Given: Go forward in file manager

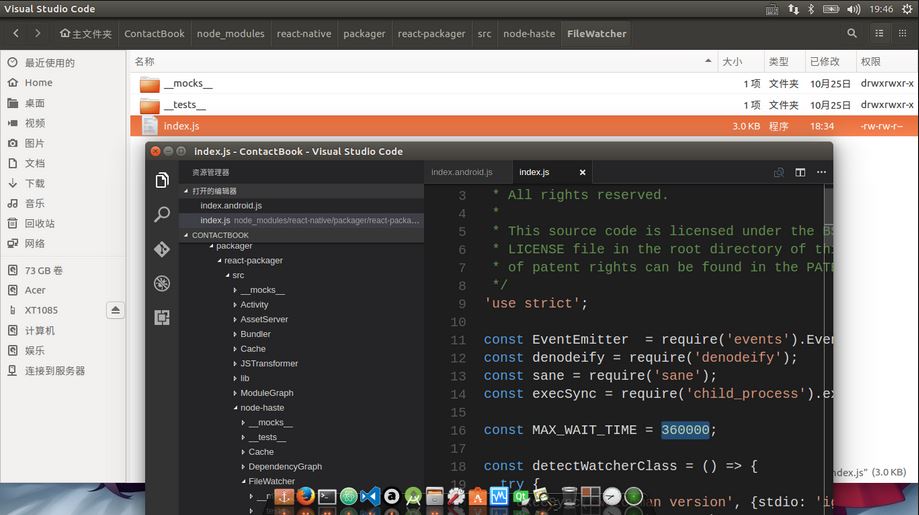Looking at the screenshot, I should click(38, 33).
